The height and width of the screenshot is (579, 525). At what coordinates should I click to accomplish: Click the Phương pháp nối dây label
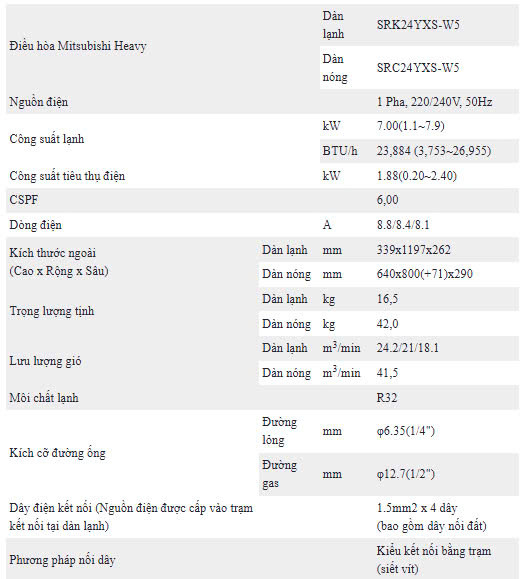tap(62, 560)
